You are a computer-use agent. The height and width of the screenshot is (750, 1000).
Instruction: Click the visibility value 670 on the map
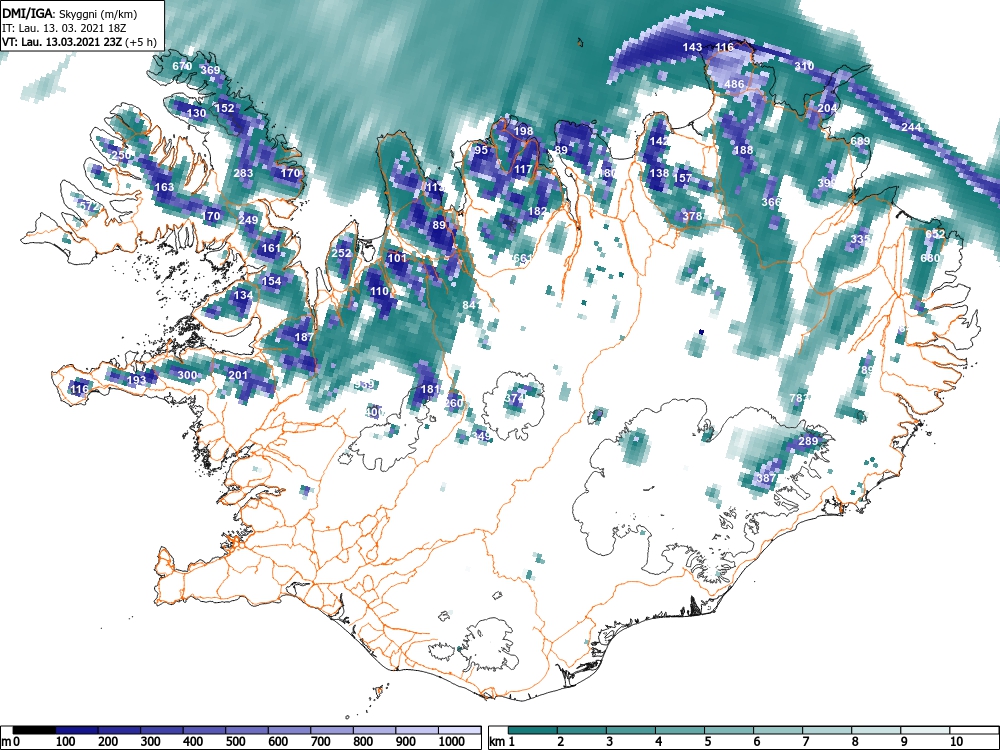pos(182,66)
